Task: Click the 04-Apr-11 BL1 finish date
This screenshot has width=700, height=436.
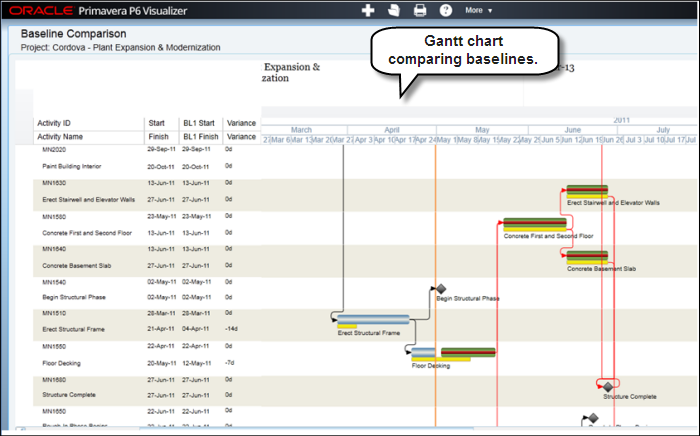Action: point(196,329)
